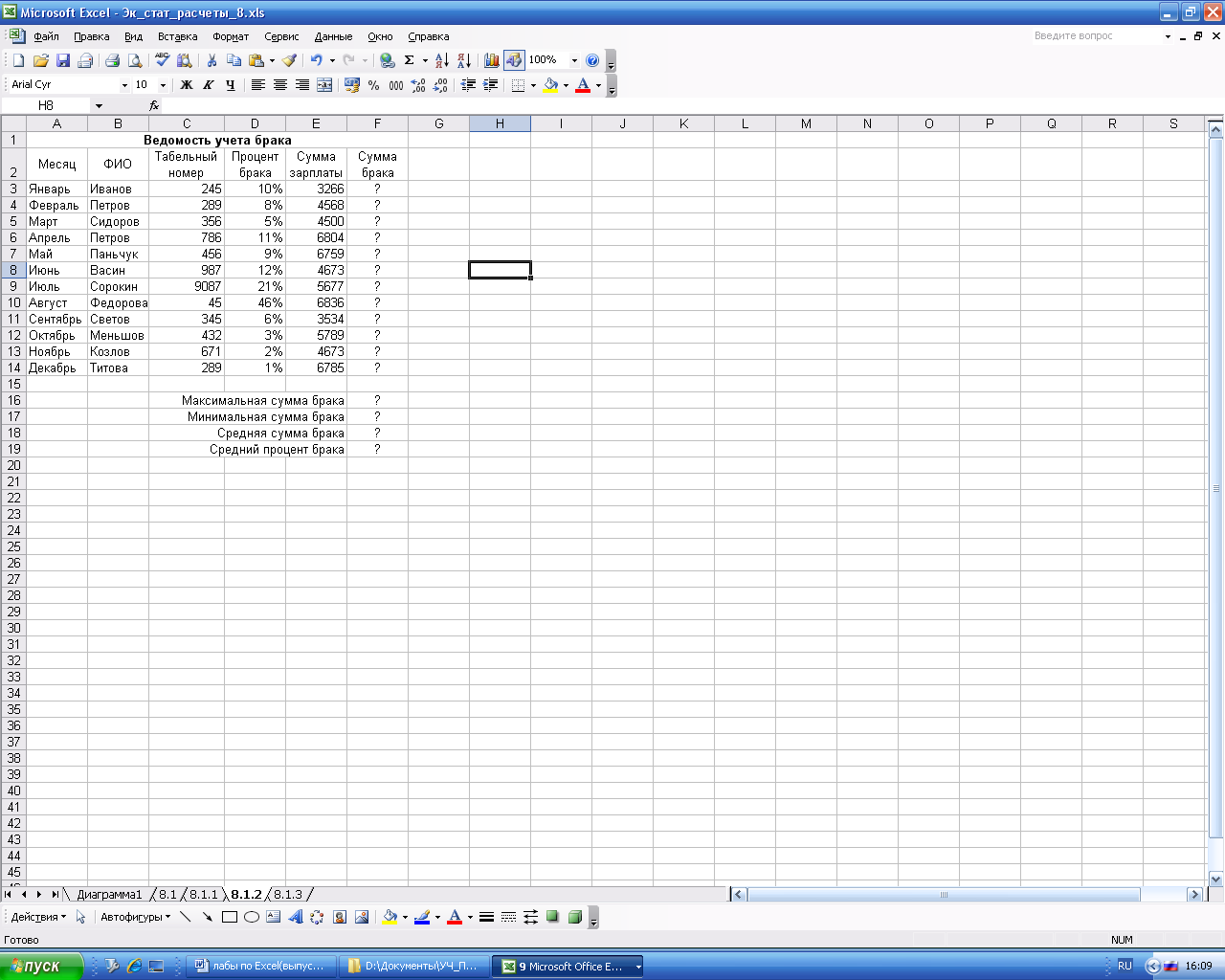Toggle the Drawing toolbar button
Screen dimensions: 1225x980
point(514,60)
